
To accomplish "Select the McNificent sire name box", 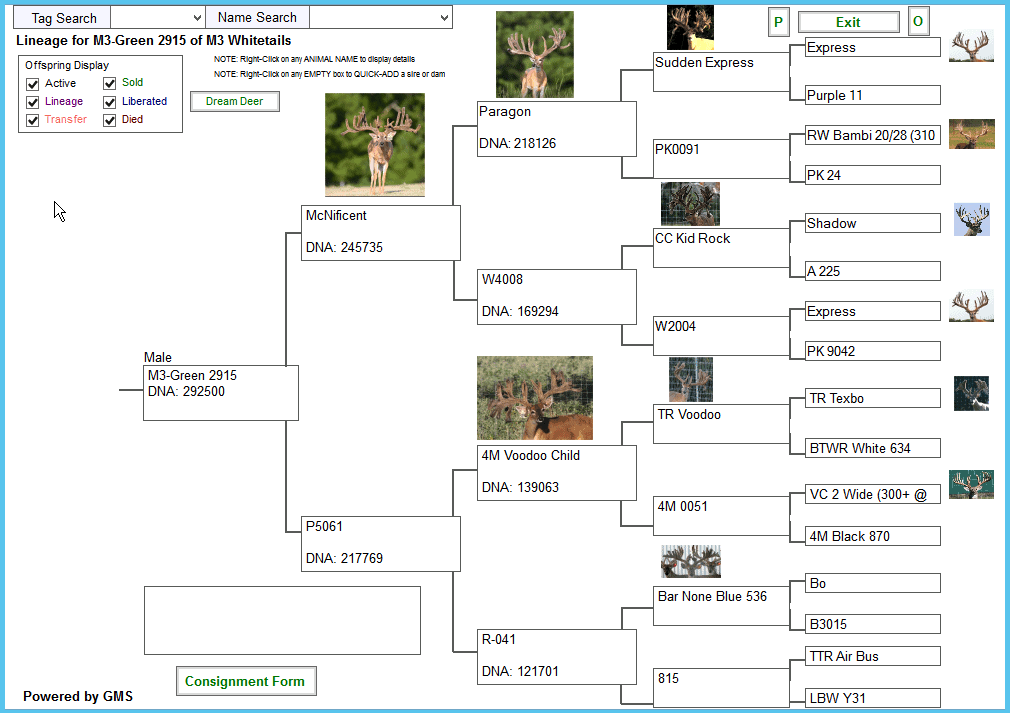I will point(381,233).
